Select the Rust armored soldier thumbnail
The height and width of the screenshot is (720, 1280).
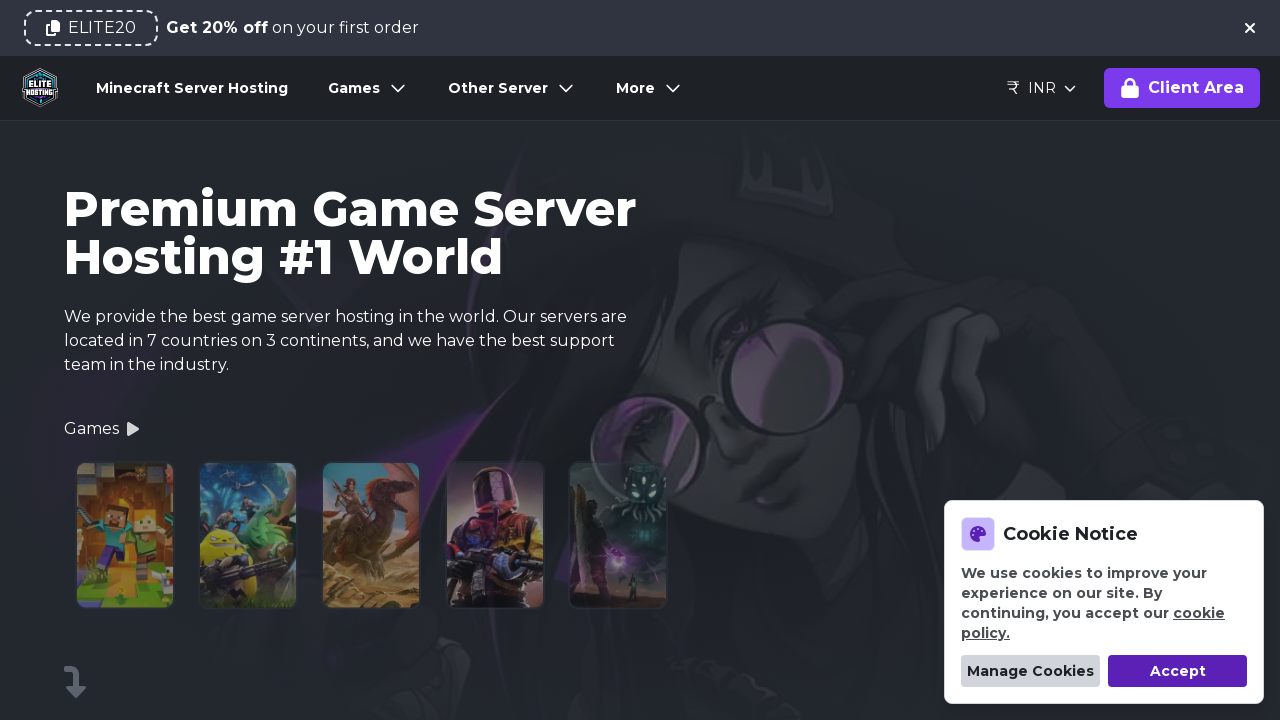[495, 535]
